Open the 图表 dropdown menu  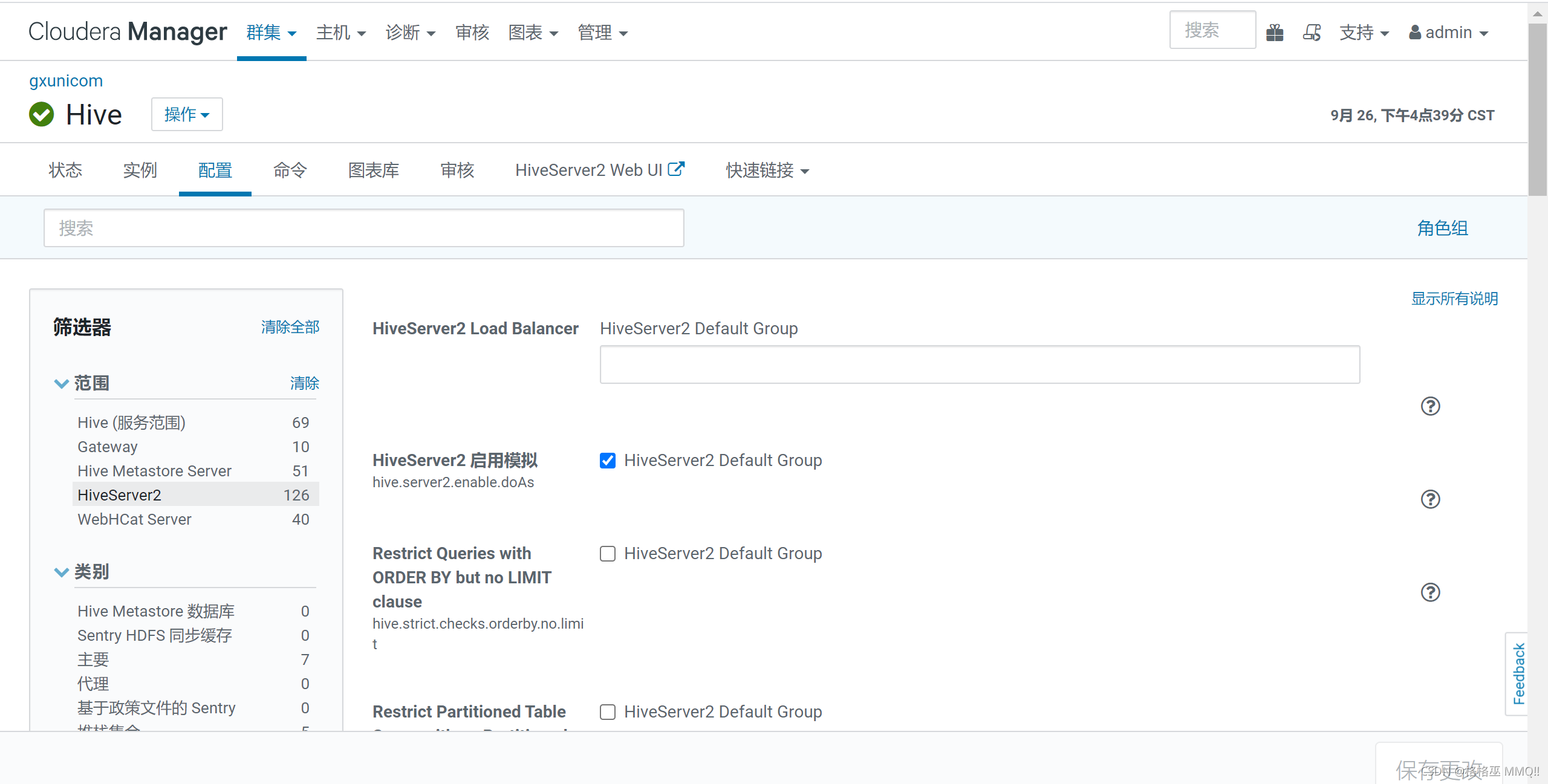[533, 33]
